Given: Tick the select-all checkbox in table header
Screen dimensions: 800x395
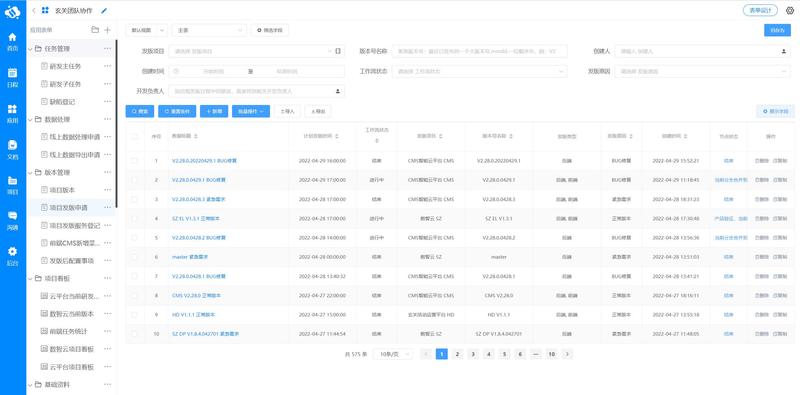Looking at the screenshot, I should click(135, 136).
